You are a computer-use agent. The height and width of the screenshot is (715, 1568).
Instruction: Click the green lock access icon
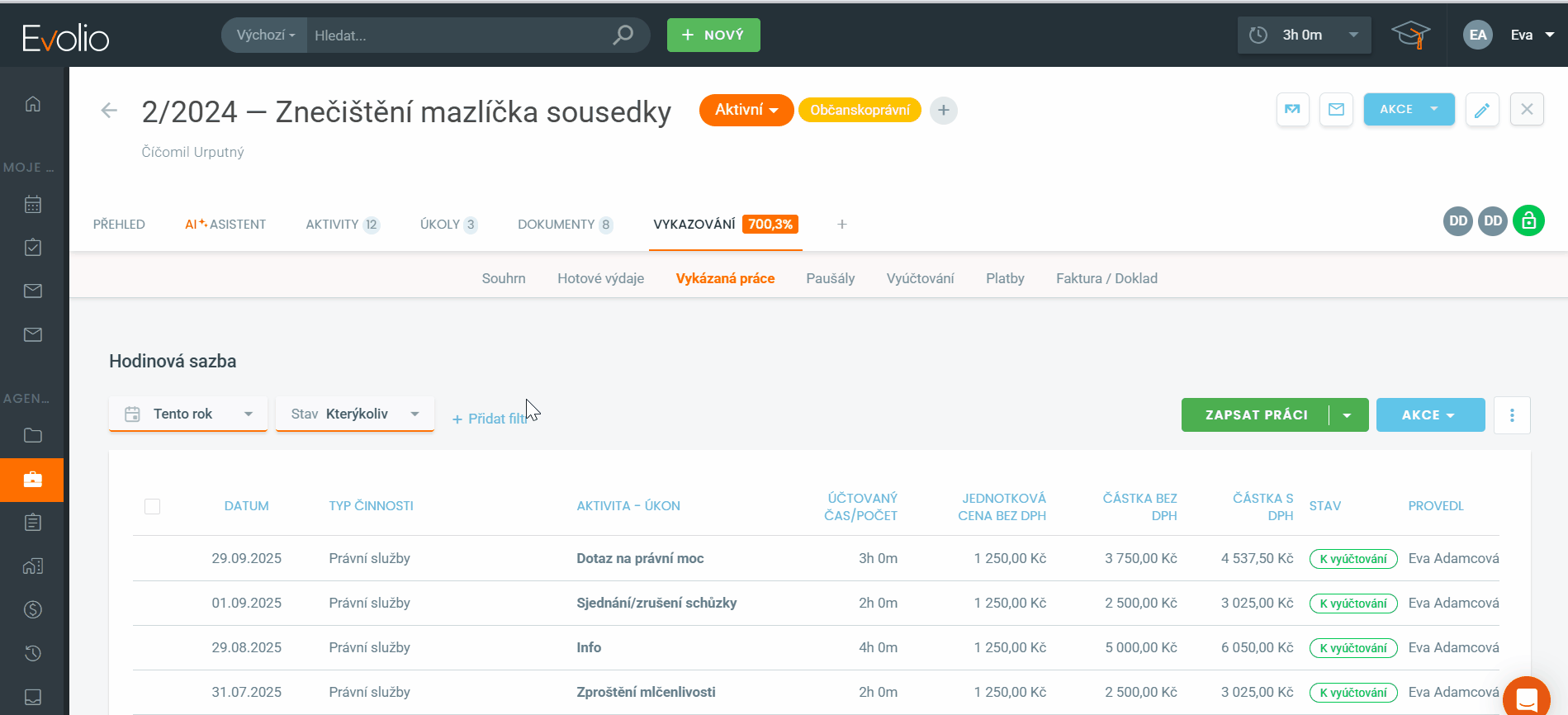tap(1528, 221)
